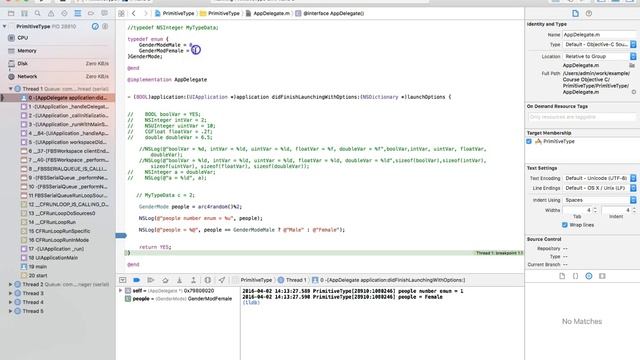Expand self variable in variables view
The width and height of the screenshot is (640, 360).
point(120,291)
